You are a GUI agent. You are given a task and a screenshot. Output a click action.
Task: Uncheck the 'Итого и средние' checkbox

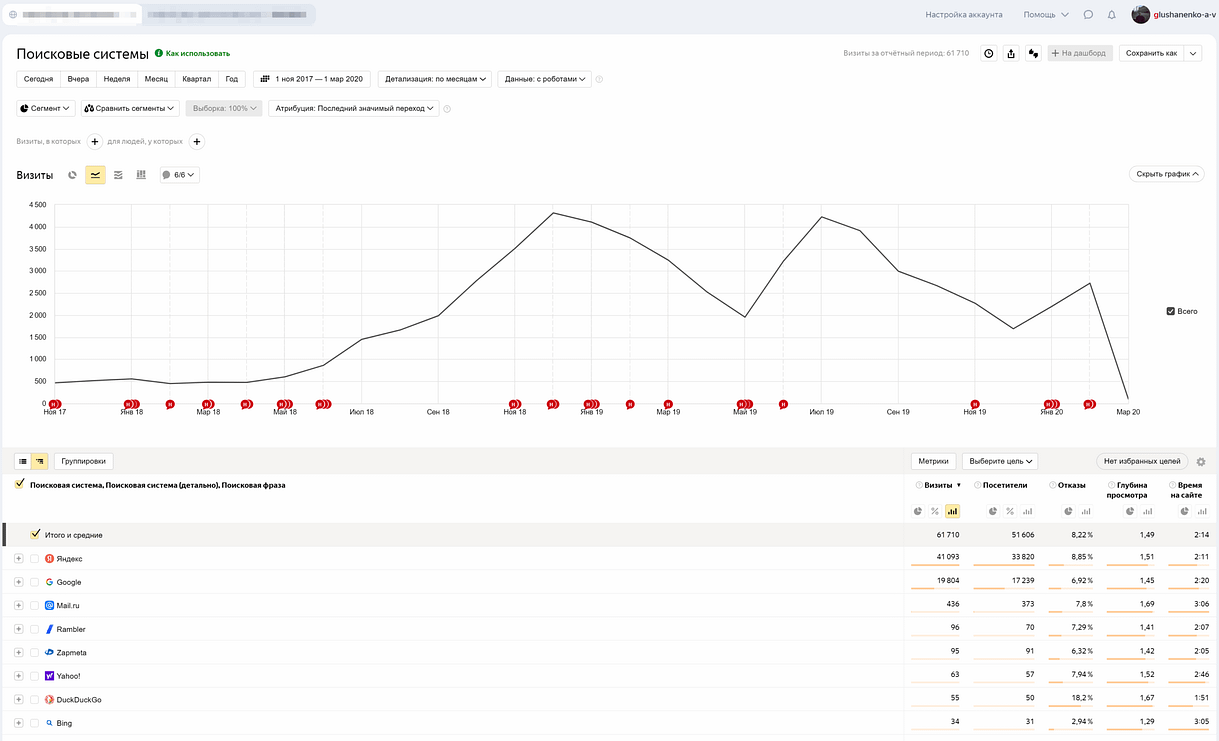36,535
